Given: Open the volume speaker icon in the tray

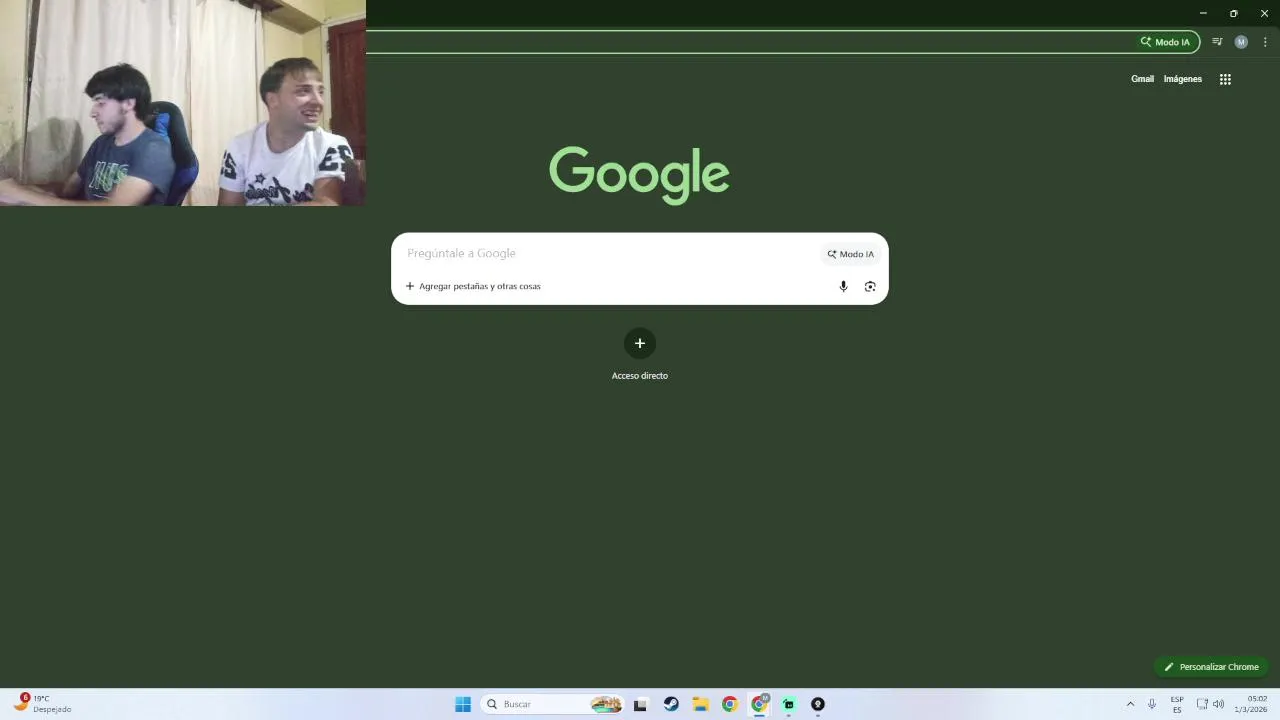Looking at the screenshot, I should tap(1218, 704).
